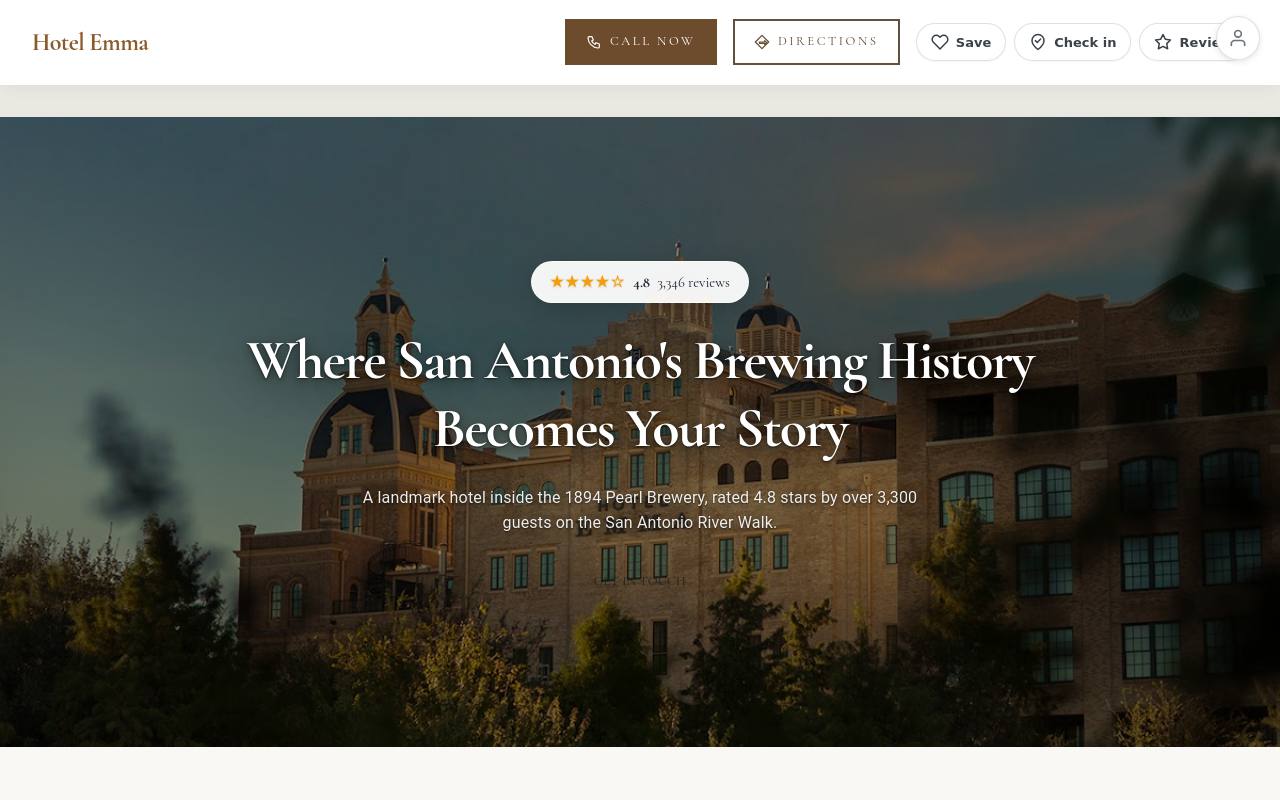Click the 3,346 reviews text
The image size is (1280, 800).
tap(693, 283)
